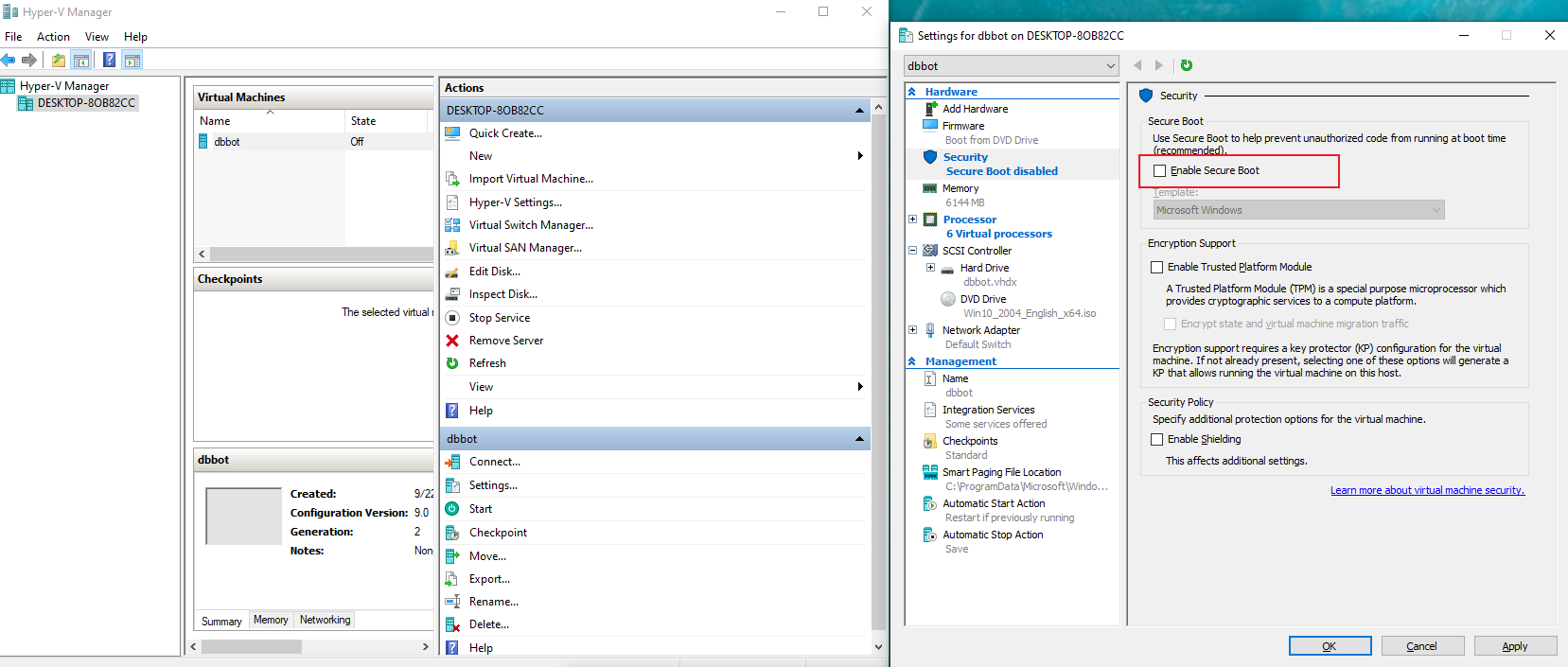Check Enable Trusted Platform Module

[1156, 268]
